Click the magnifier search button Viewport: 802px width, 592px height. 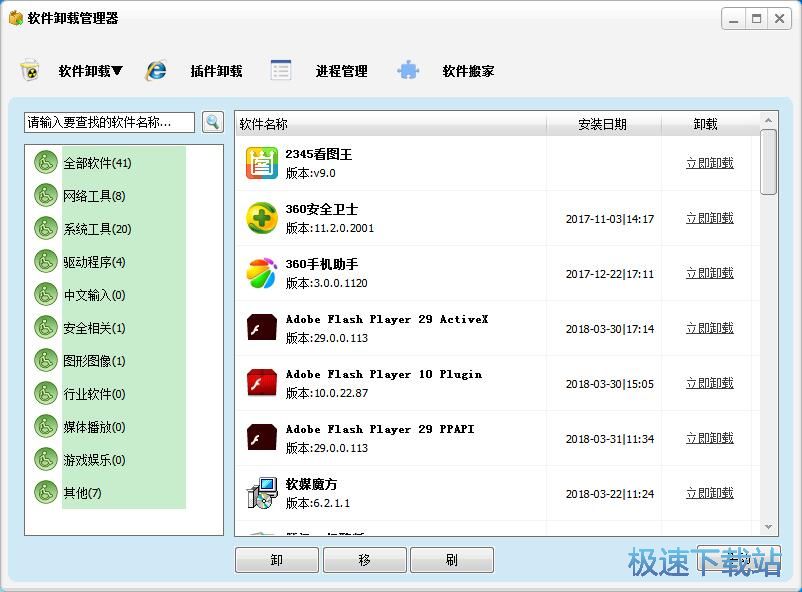point(213,122)
